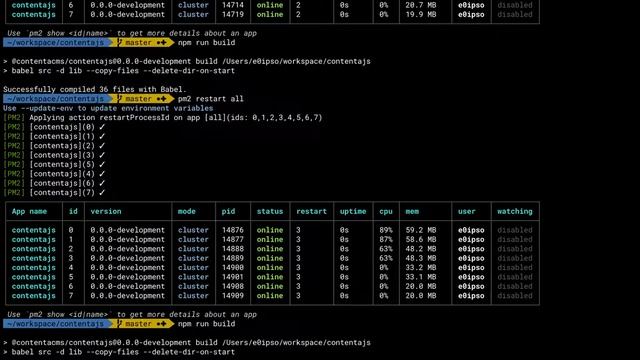
Task: Click the 'App name' column header
Action: point(29,211)
